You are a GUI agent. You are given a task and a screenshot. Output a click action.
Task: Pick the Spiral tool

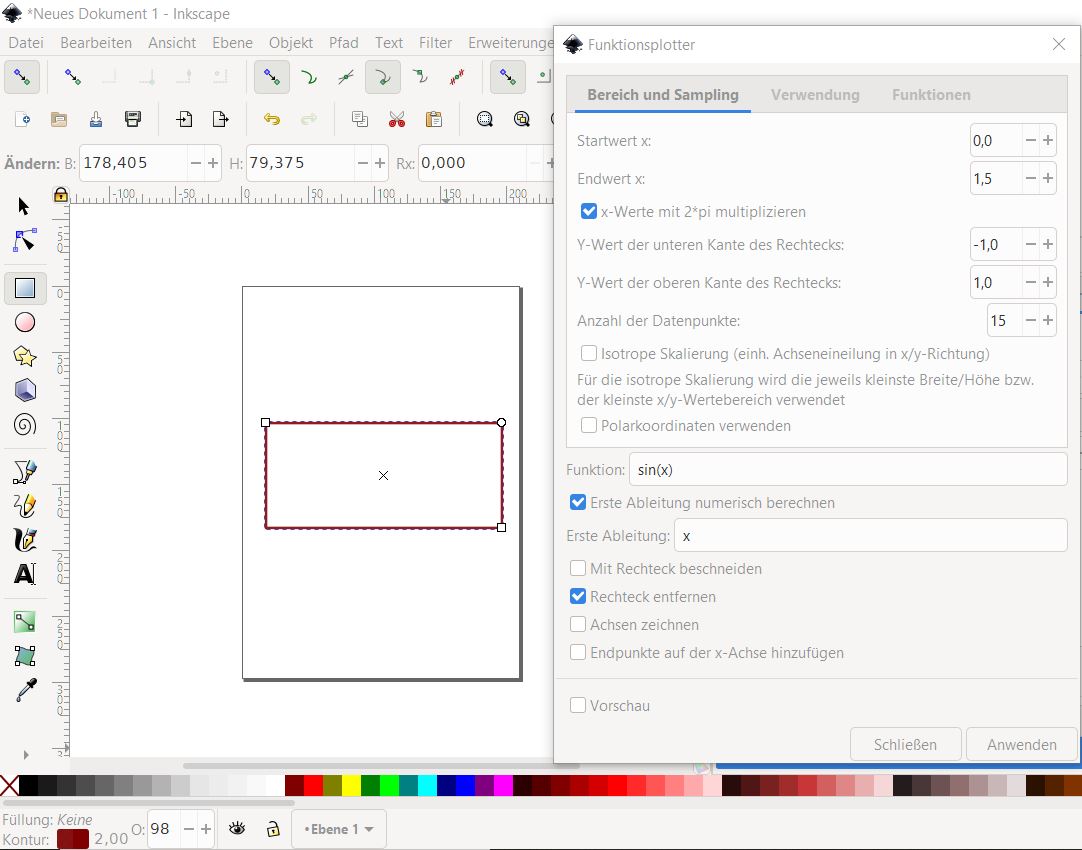25,424
